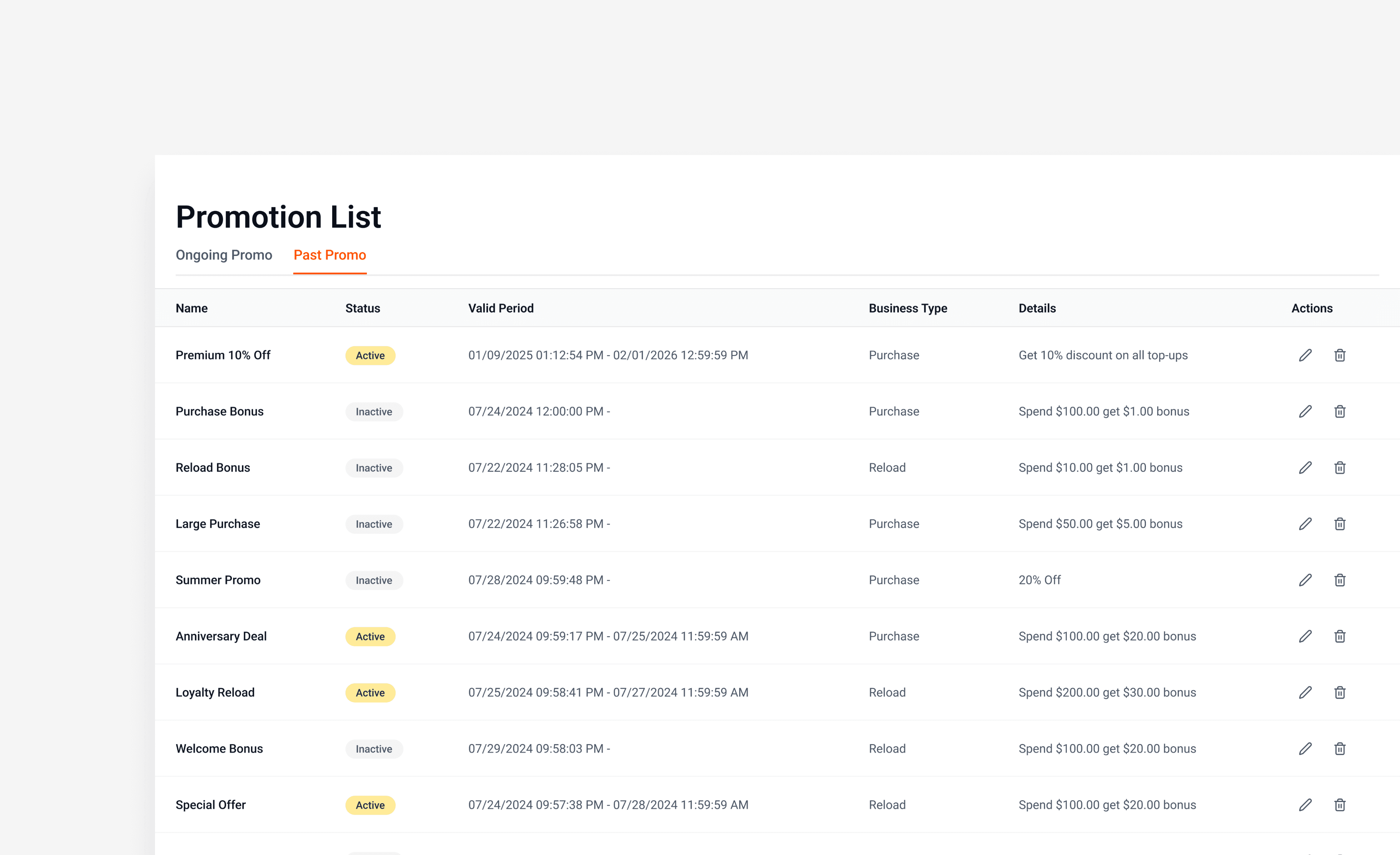The image size is (1400, 855).
Task: Click Inactive badge for Summer Promo
Action: (x=374, y=581)
